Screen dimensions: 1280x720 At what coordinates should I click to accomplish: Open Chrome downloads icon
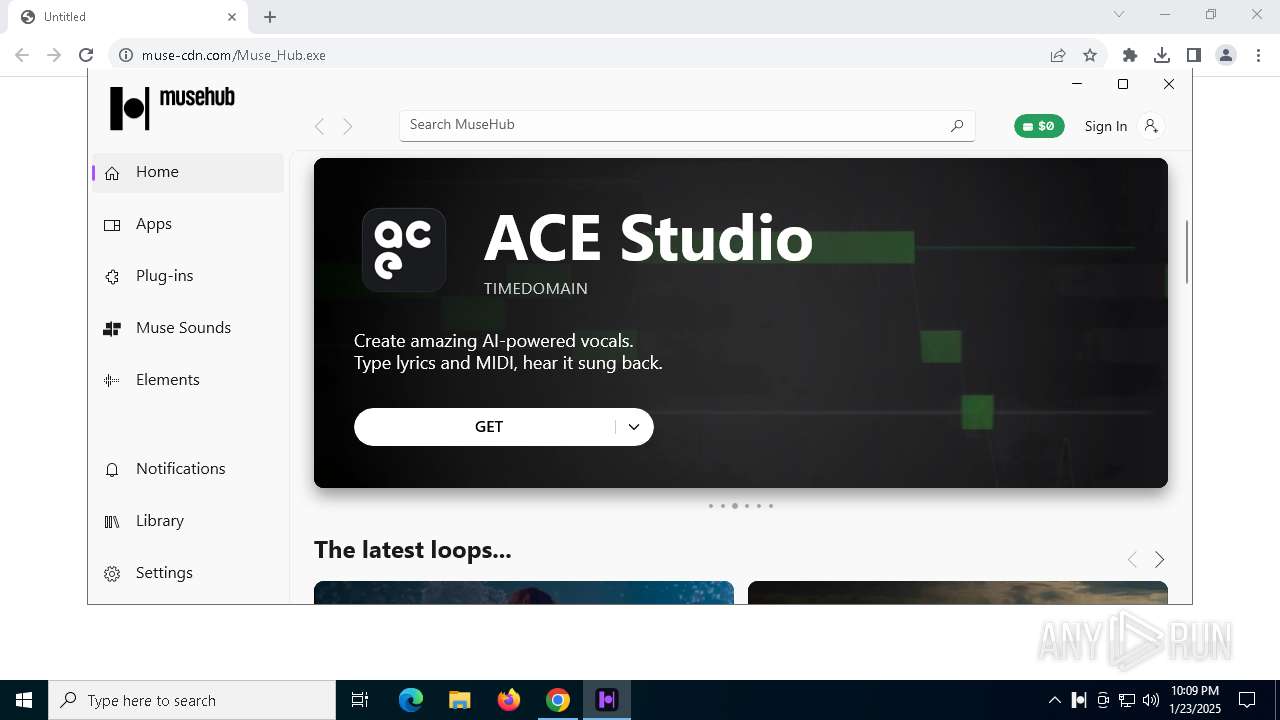(1162, 55)
